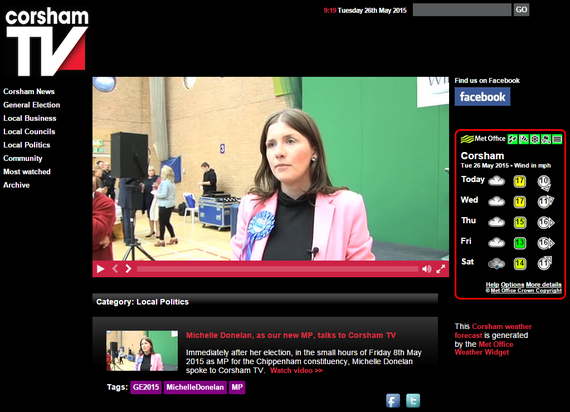Follow the Watch video link

coord(296,371)
